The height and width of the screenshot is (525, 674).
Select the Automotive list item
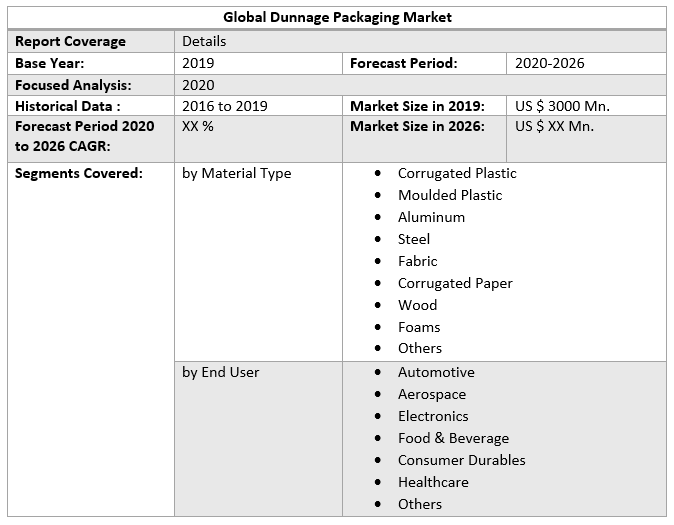click(x=436, y=372)
